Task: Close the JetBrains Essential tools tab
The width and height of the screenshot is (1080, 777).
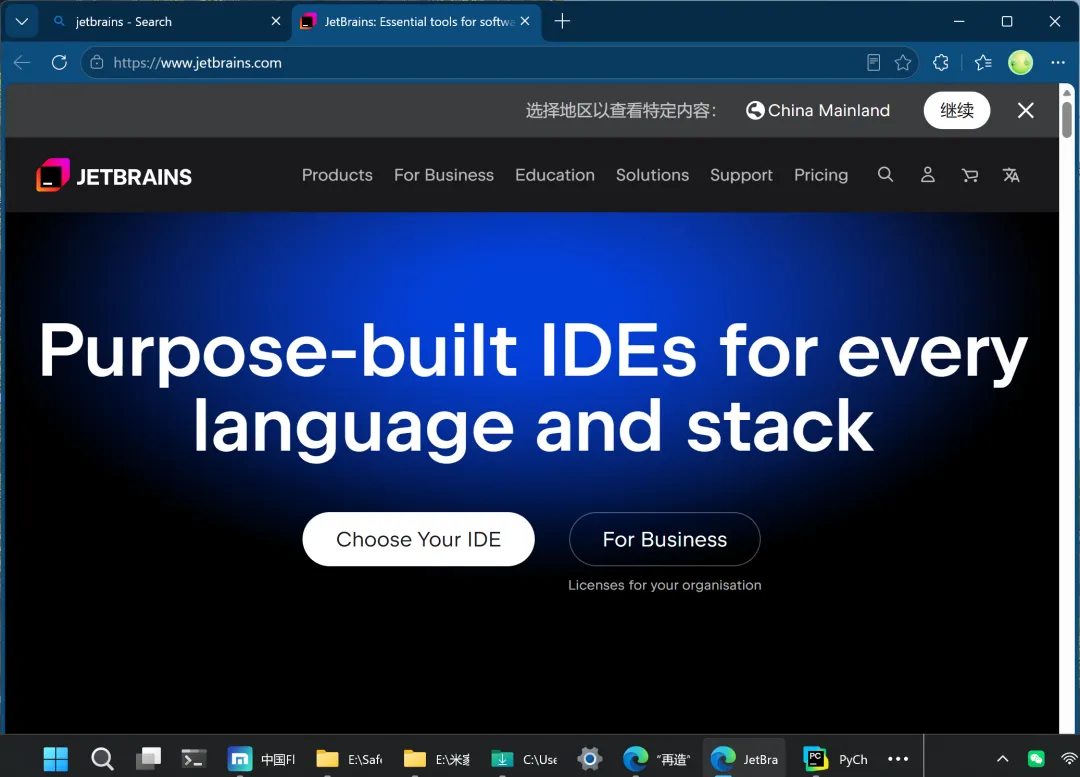Action: pyautogui.click(x=525, y=21)
